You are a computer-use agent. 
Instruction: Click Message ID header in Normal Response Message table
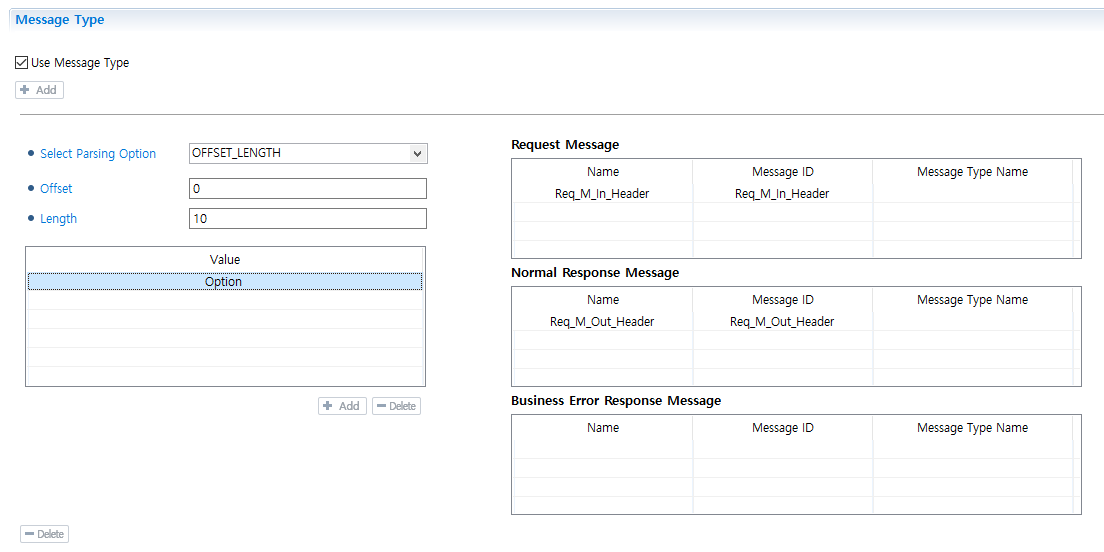[x=783, y=300]
